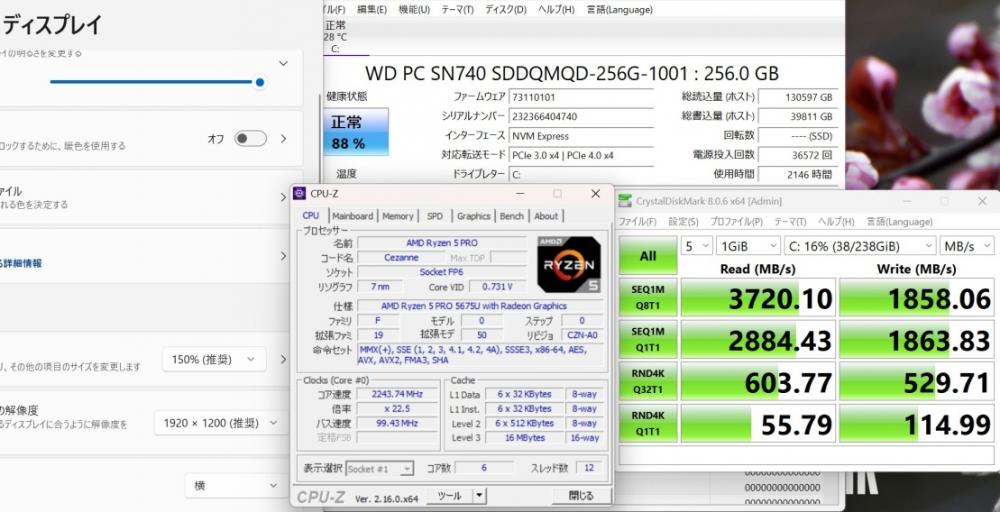
Task: Click the ツール button in CPU-Z
Action: click(x=450, y=495)
